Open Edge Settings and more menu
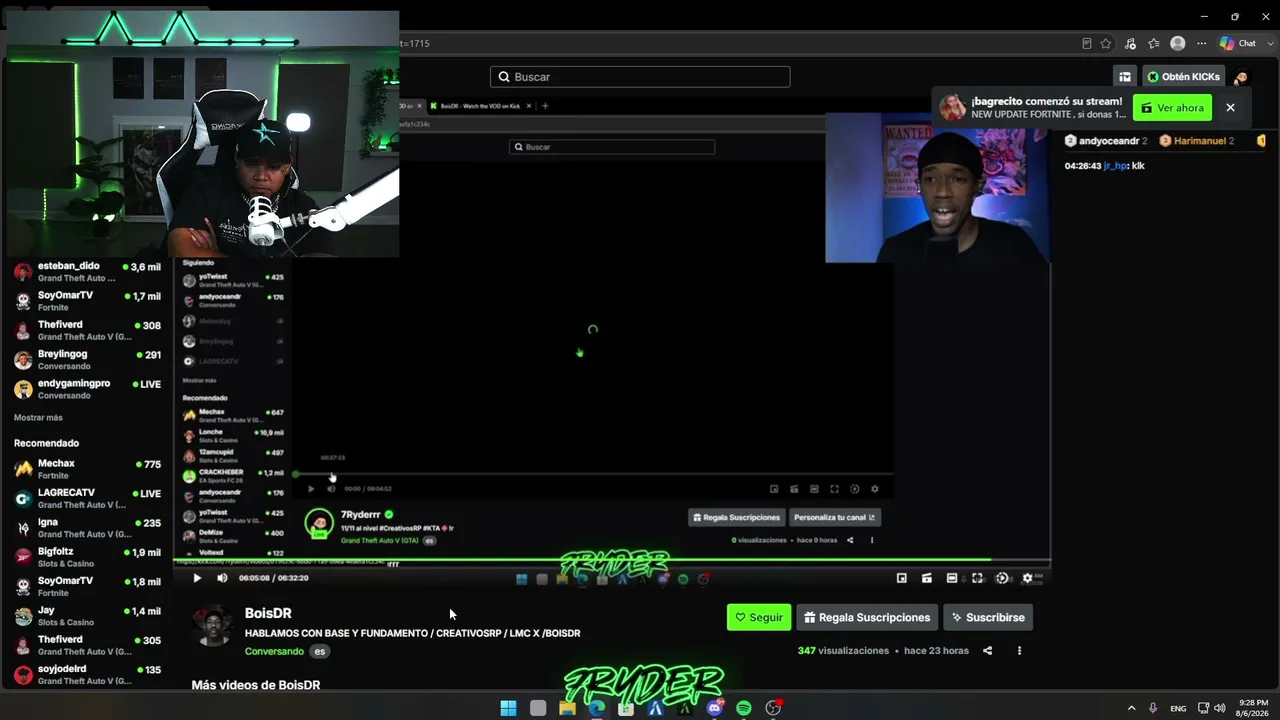1280x720 pixels. pos(1202,43)
